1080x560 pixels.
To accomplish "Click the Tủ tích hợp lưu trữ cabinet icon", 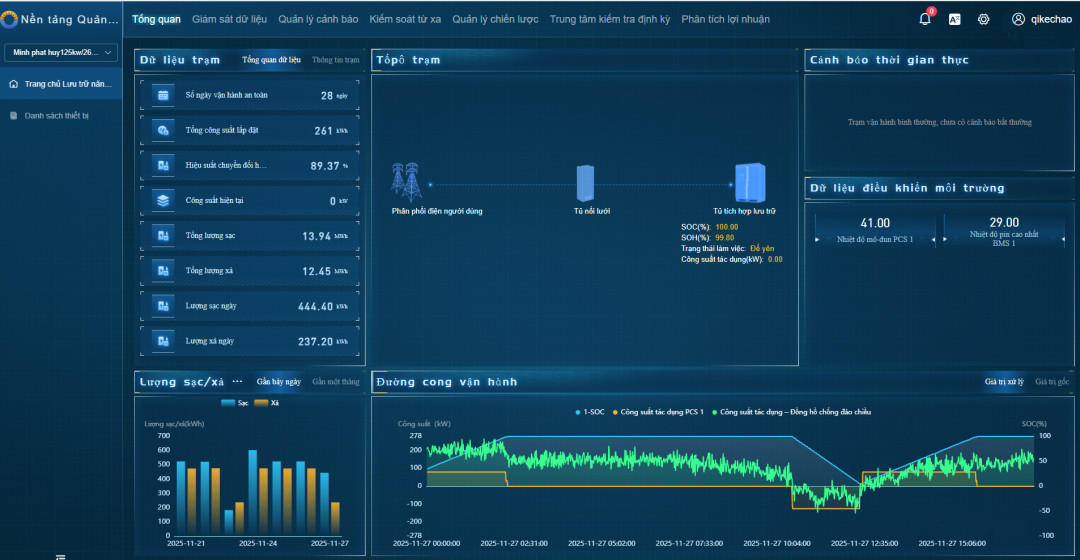I will coord(750,184).
